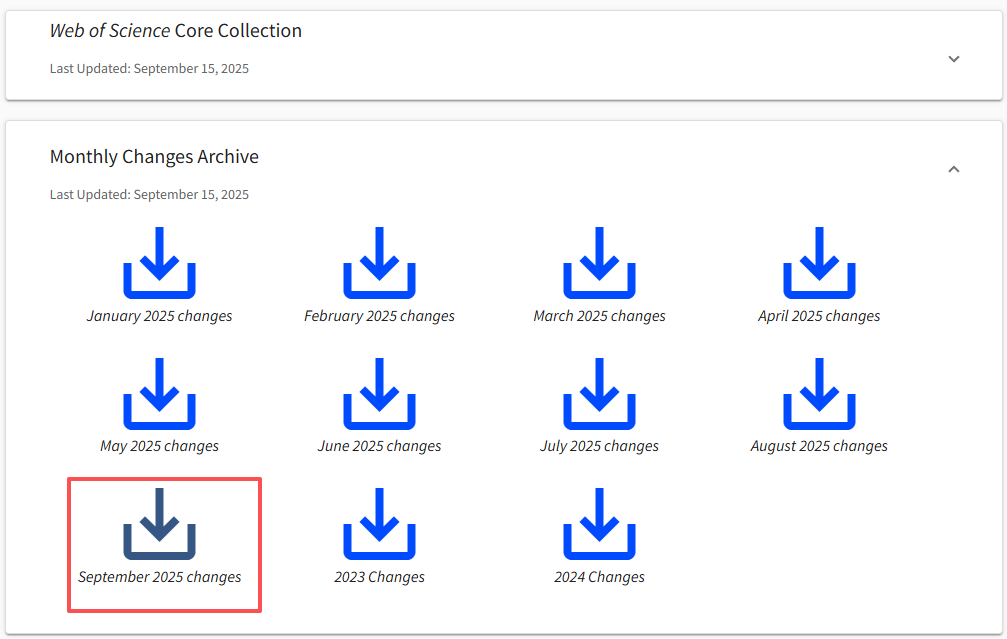Click the "2024 Changes" text label

(x=599, y=577)
